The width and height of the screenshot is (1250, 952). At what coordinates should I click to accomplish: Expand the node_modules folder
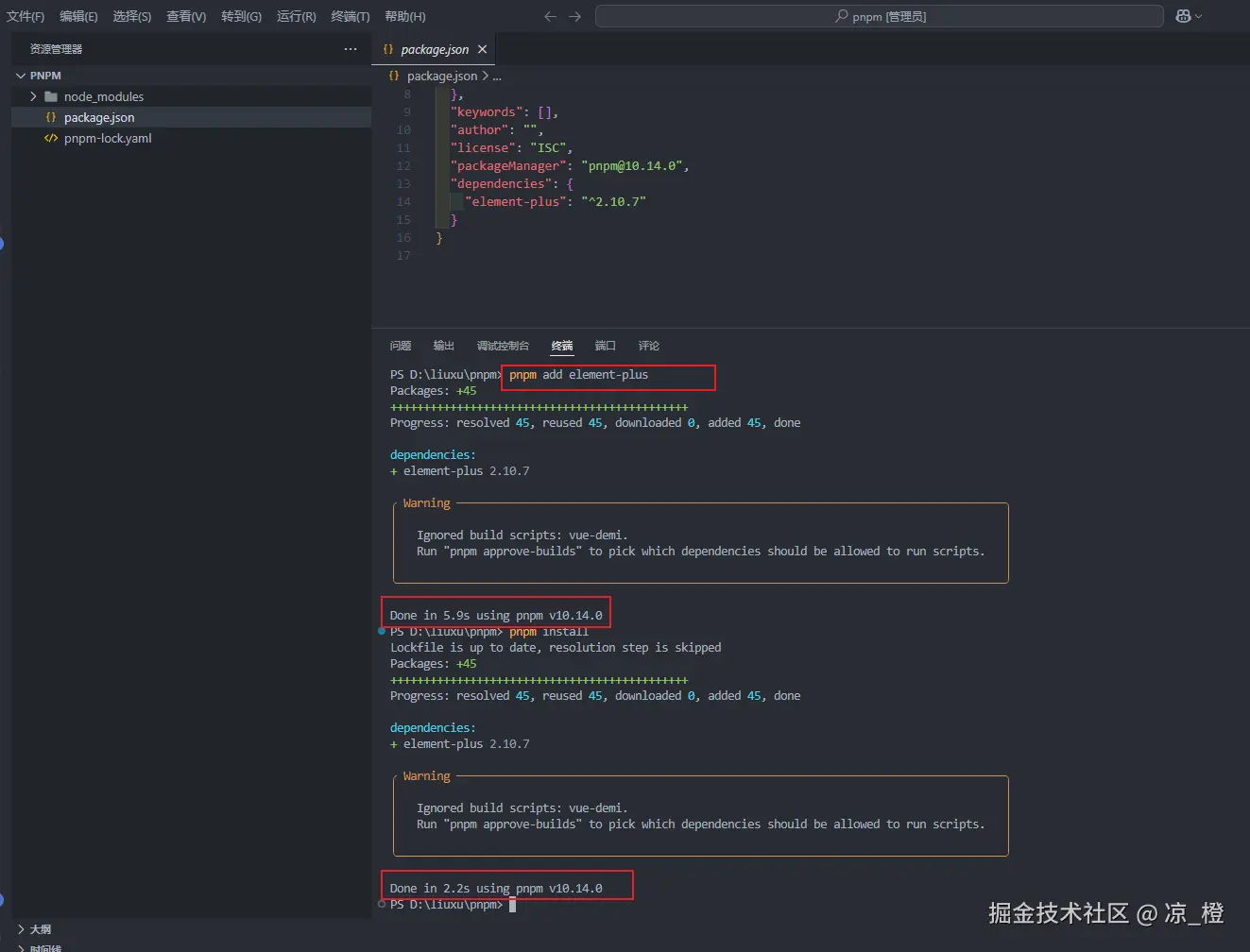33,96
